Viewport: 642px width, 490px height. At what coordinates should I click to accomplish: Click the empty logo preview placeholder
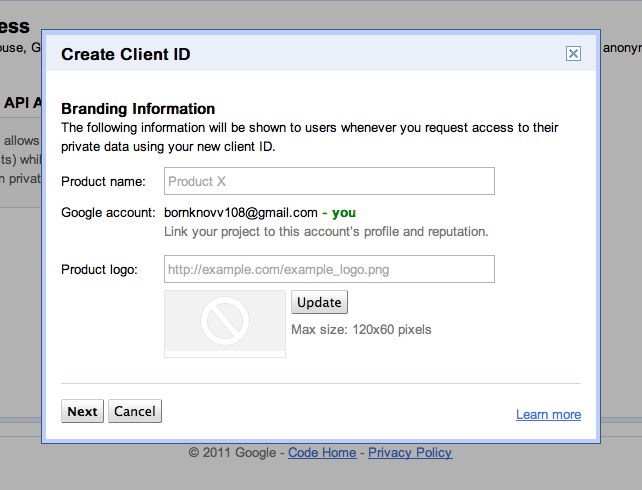click(225, 323)
